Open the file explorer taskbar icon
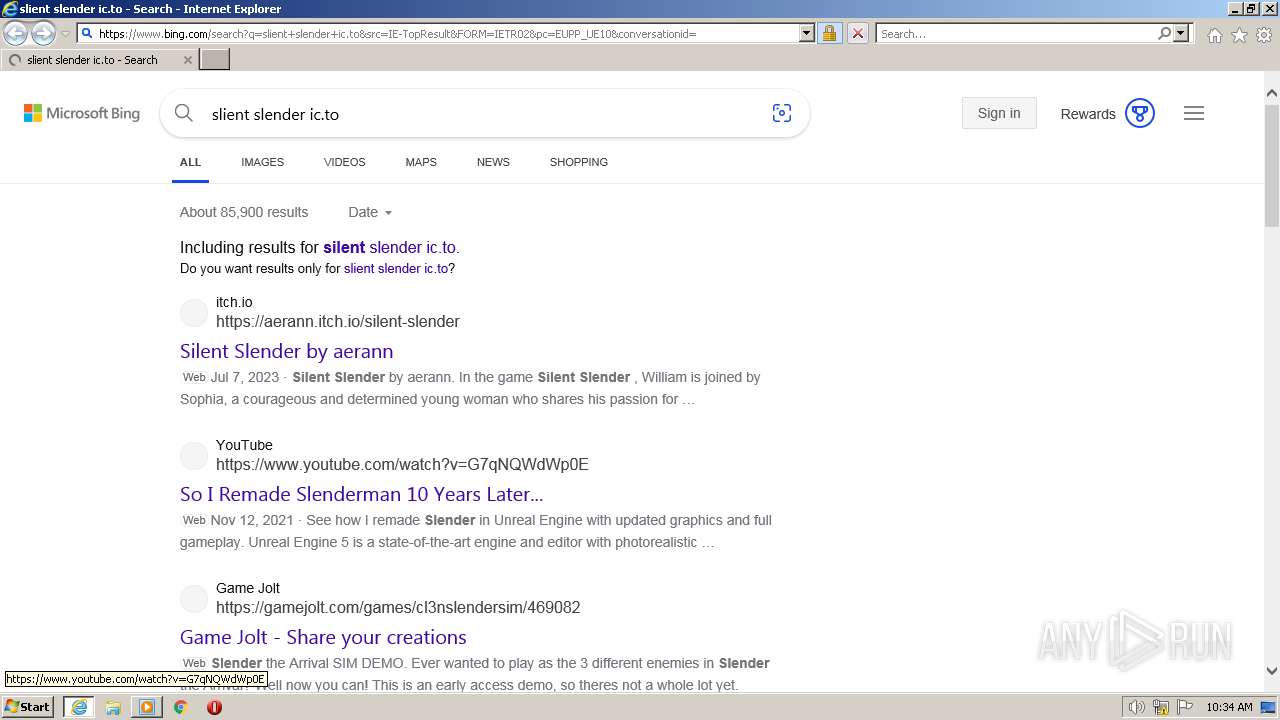The width and height of the screenshot is (1280, 720). point(113,707)
